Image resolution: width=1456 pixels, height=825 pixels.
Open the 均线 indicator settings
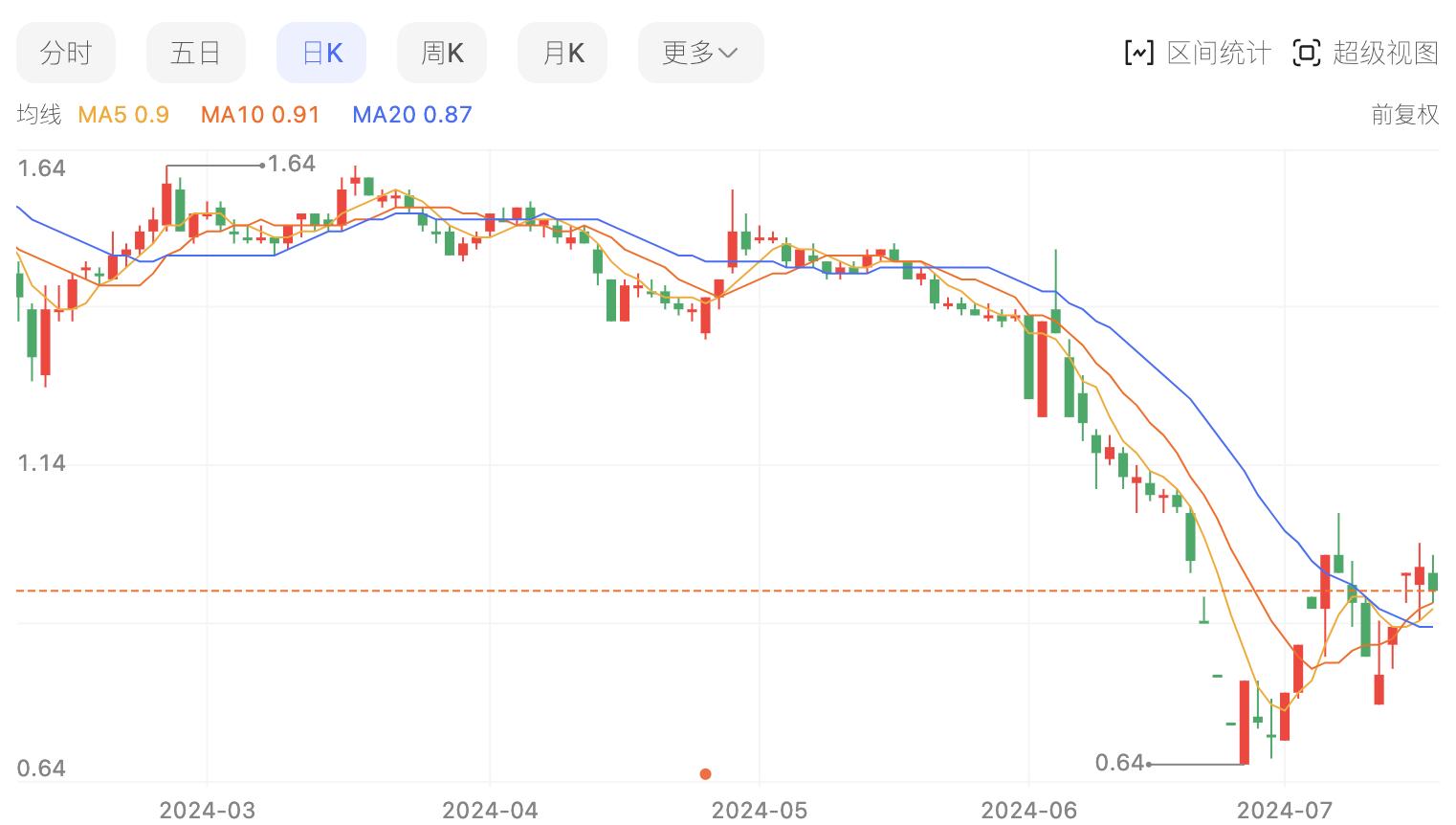pyautogui.click(x=39, y=115)
